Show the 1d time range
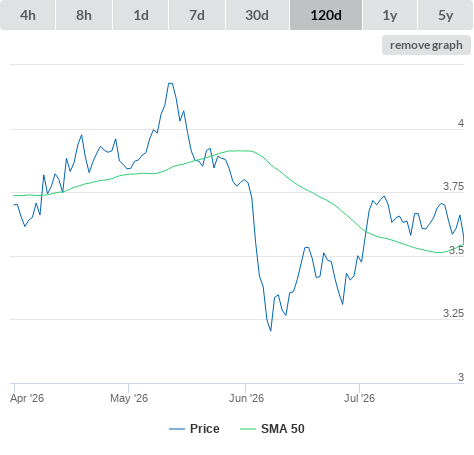Image resolution: width=474 pixels, height=455 pixels. [x=141, y=15]
